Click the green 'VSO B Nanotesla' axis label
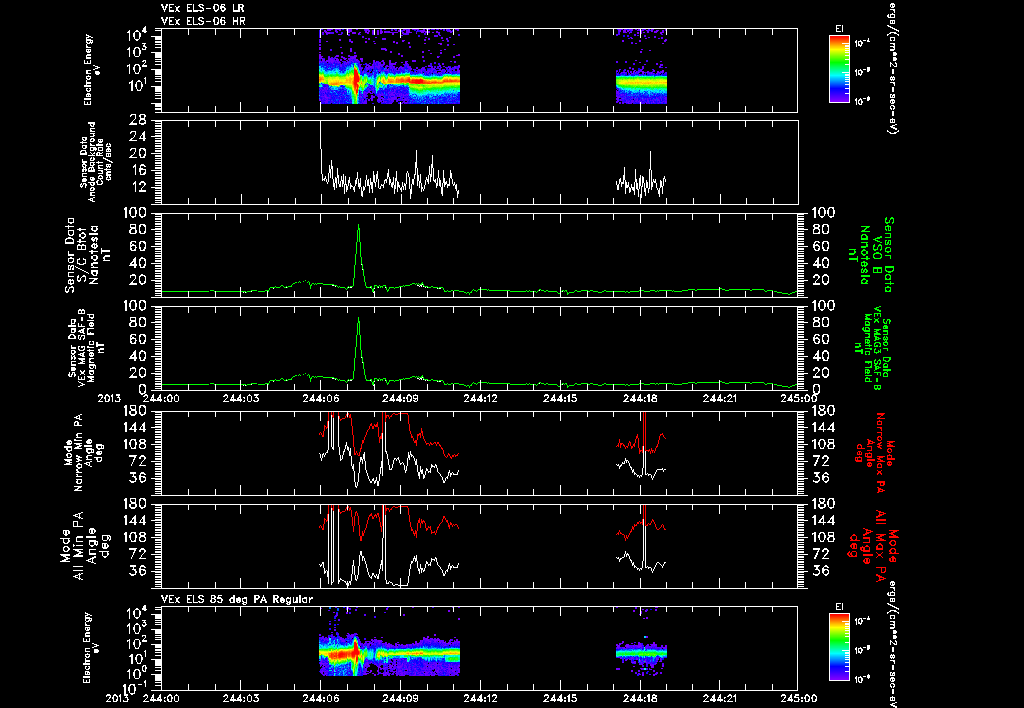The height and width of the screenshot is (708, 1024). (x=871, y=255)
